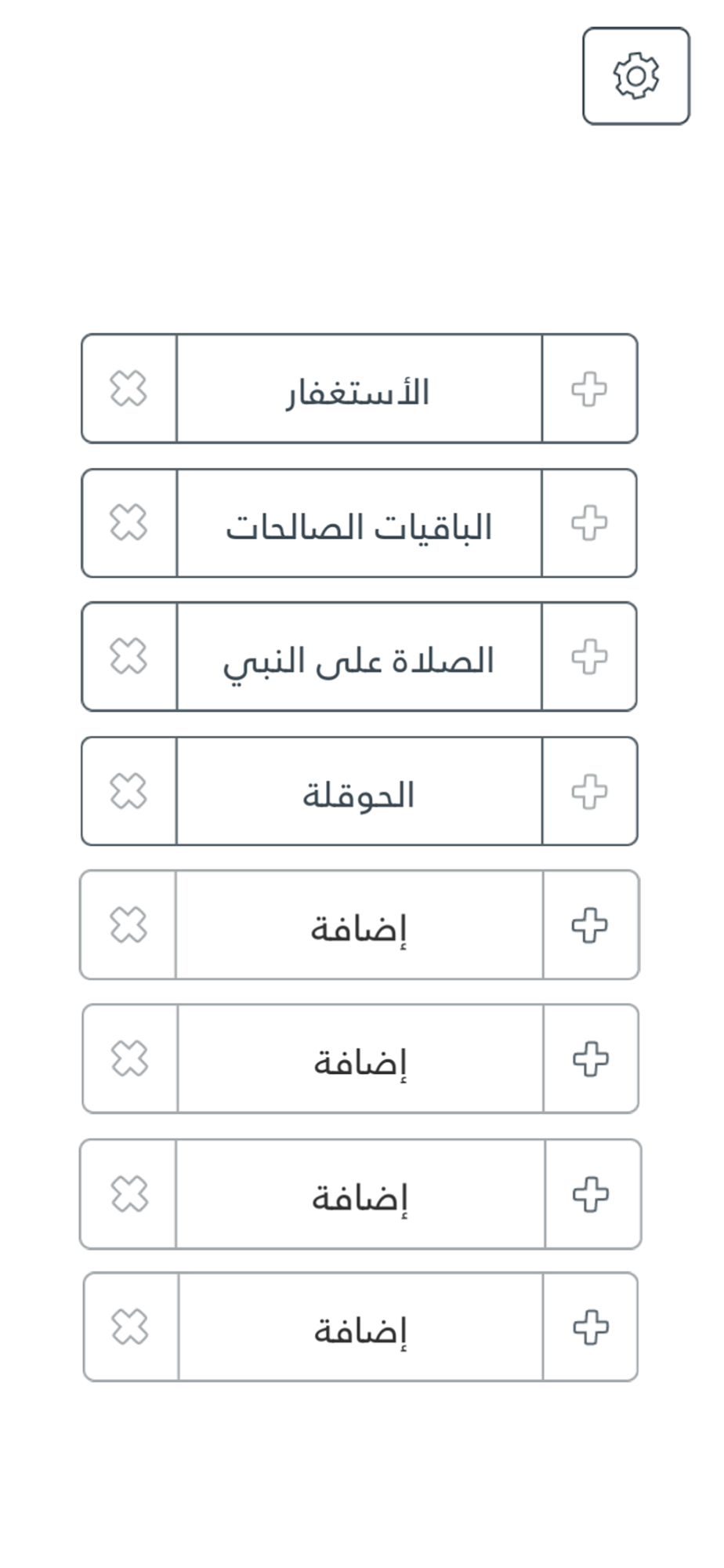Tap the plus icon beside الأستغفار
This screenshot has width=724, height=1568.
589,389
